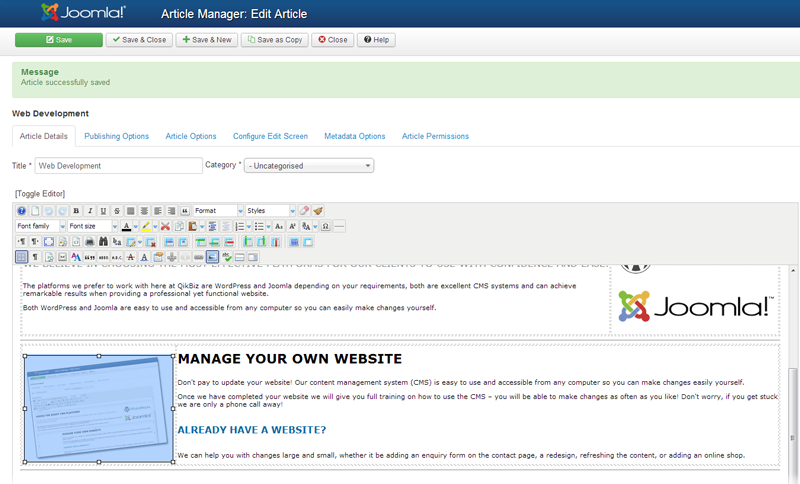This screenshot has width=800, height=484.
Task: Open Configure Edit Screen tab
Action: 270,136
